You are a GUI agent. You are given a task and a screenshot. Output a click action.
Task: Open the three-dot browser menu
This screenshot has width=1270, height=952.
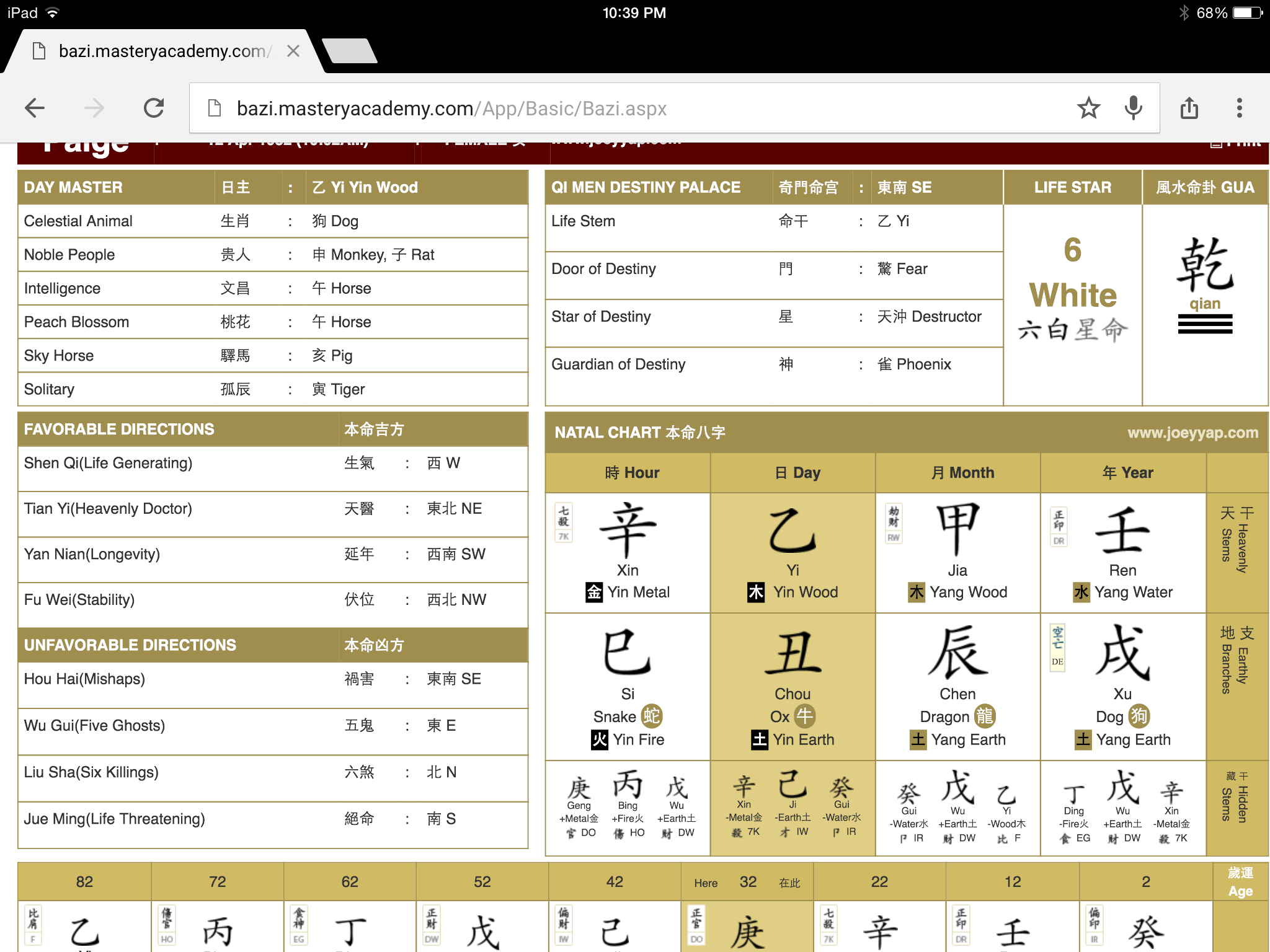[x=1239, y=108]
